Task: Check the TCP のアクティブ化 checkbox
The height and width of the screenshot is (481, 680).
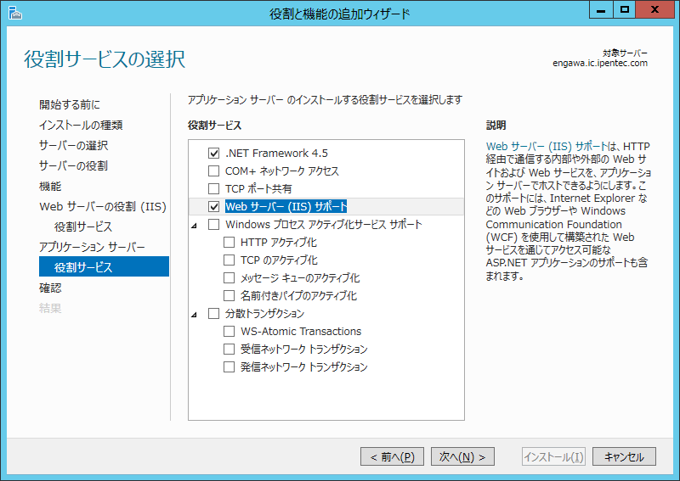Action: tap(229, 260)
